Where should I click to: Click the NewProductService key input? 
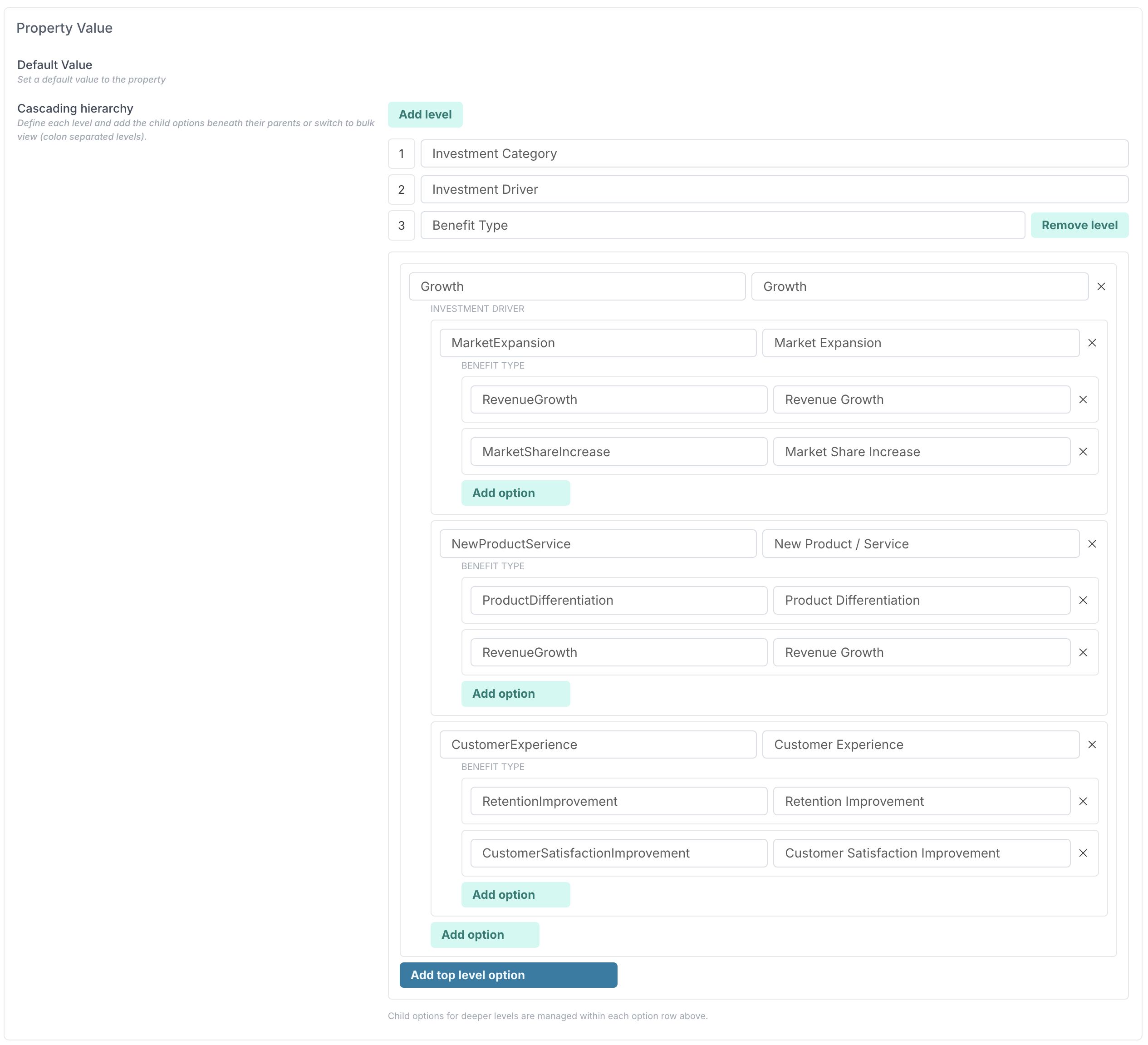tap(597, 543)
